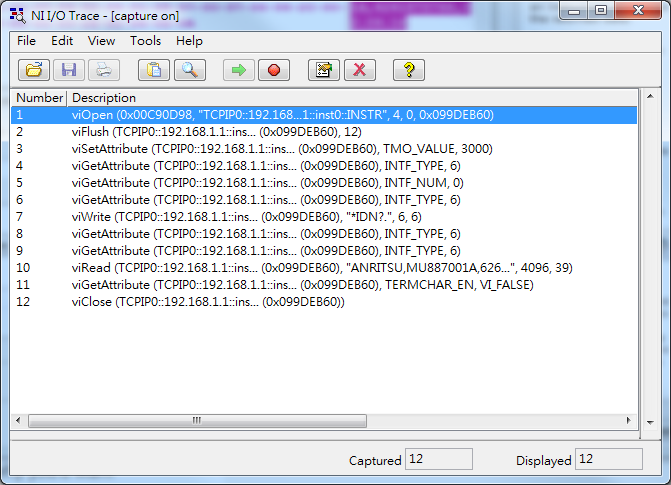The width and height of the screenshot is (671, 485).
Task: Click the horizontal scrollbar right arrow
Action: coord(628,420)
